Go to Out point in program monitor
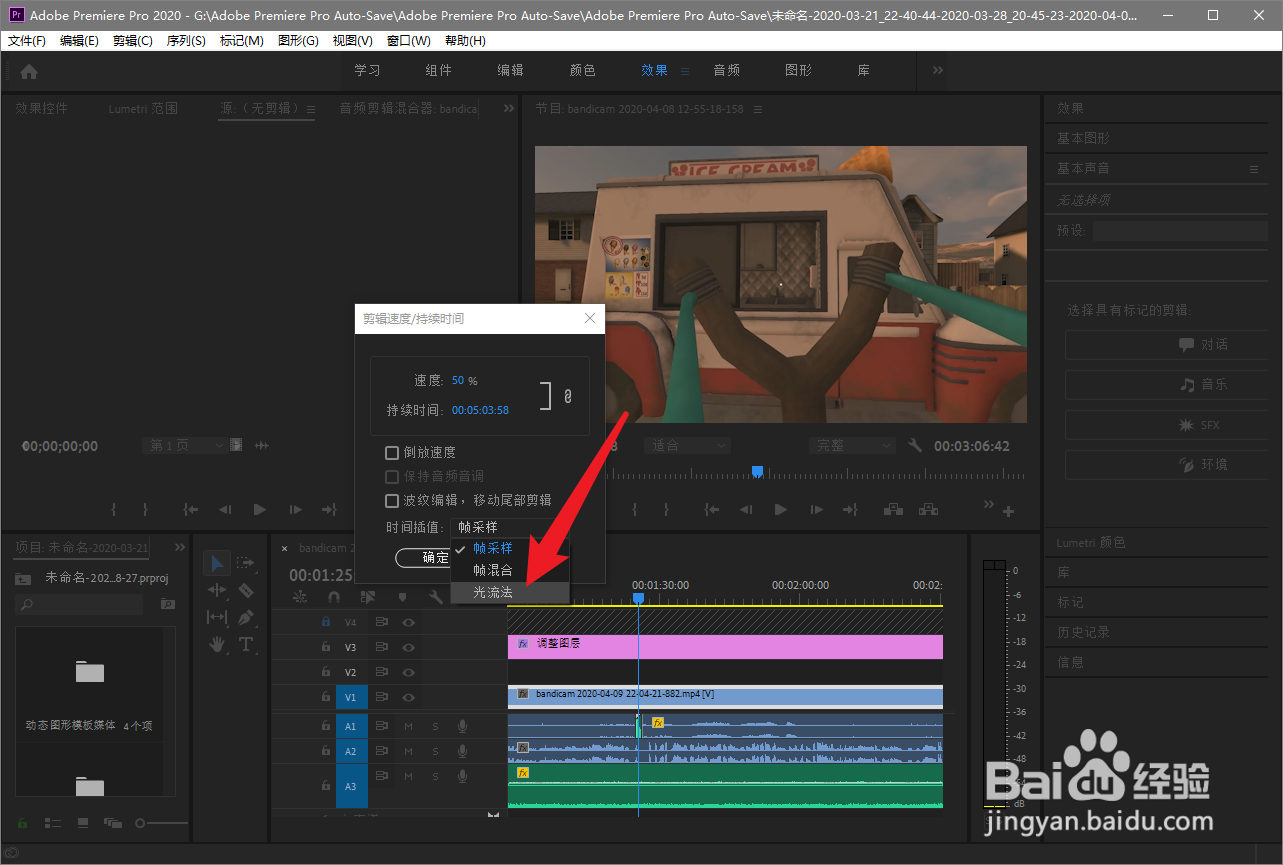 tap(850, 510)
